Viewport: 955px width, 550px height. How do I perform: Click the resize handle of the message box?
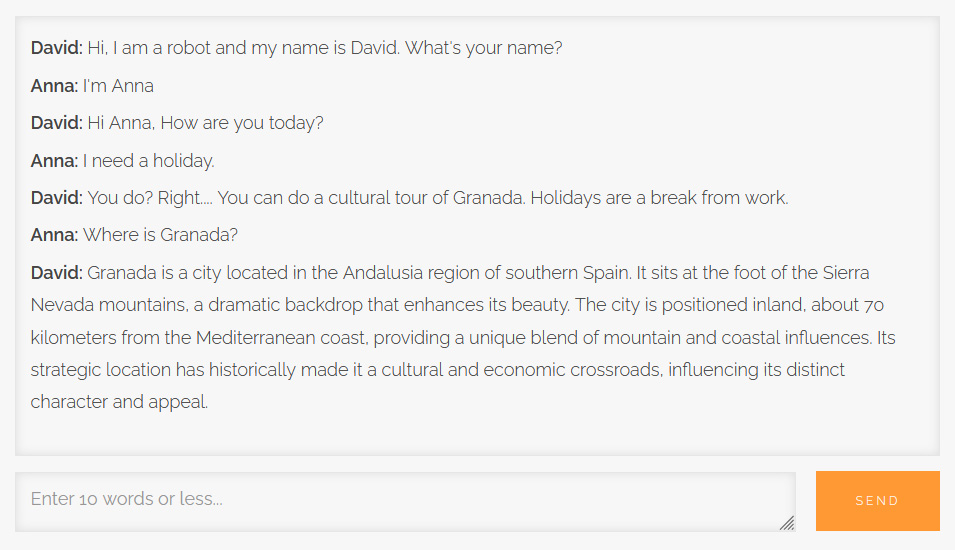(787, 522)
